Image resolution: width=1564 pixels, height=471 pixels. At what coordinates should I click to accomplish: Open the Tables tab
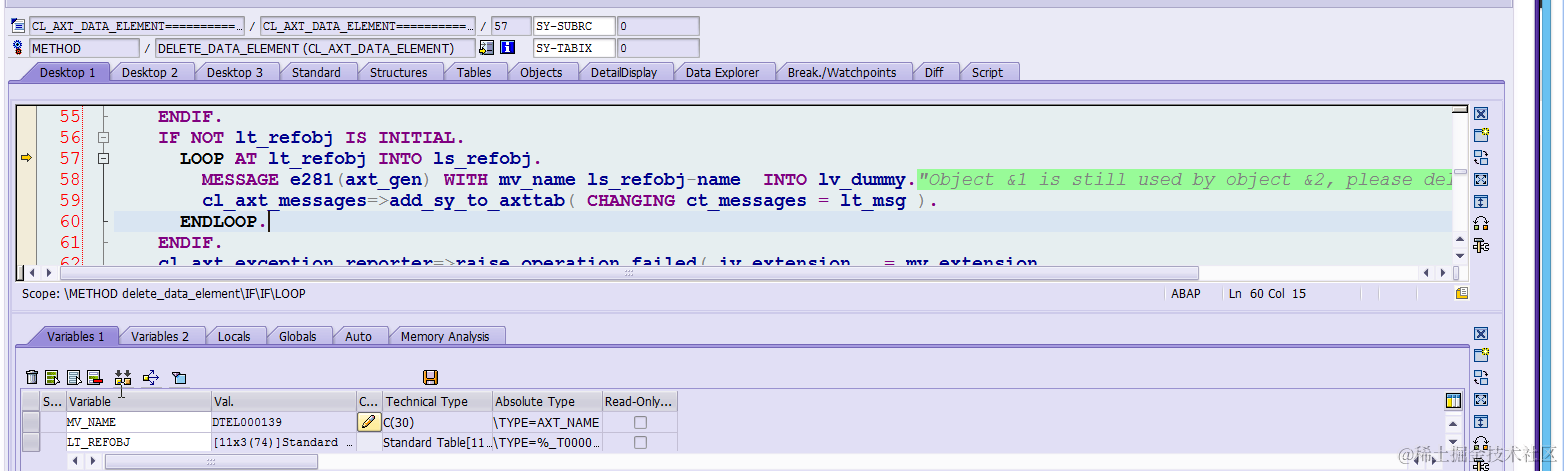pyautogui.click(x=474, y=72)
